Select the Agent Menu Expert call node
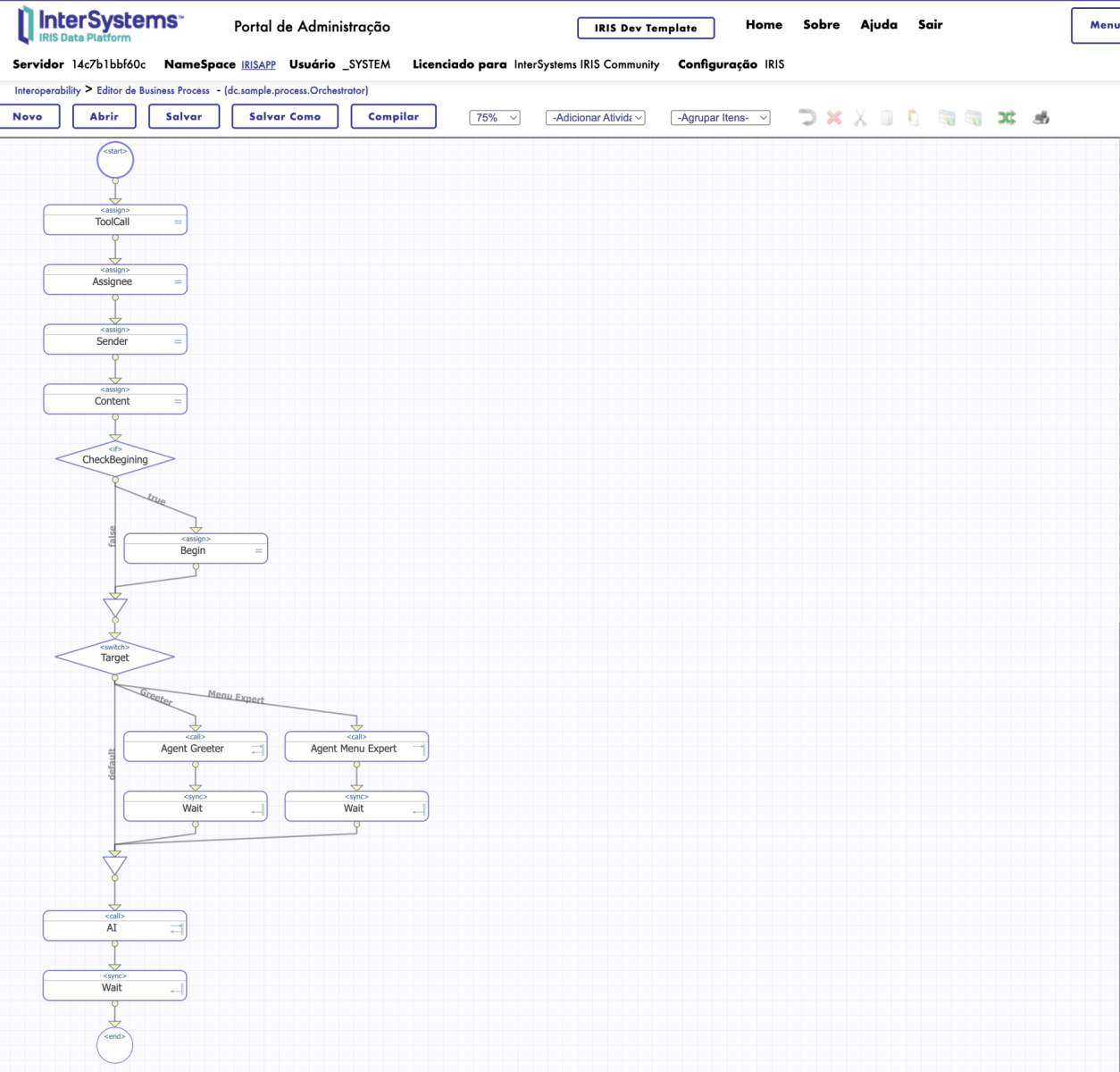 tap(355, 749)
